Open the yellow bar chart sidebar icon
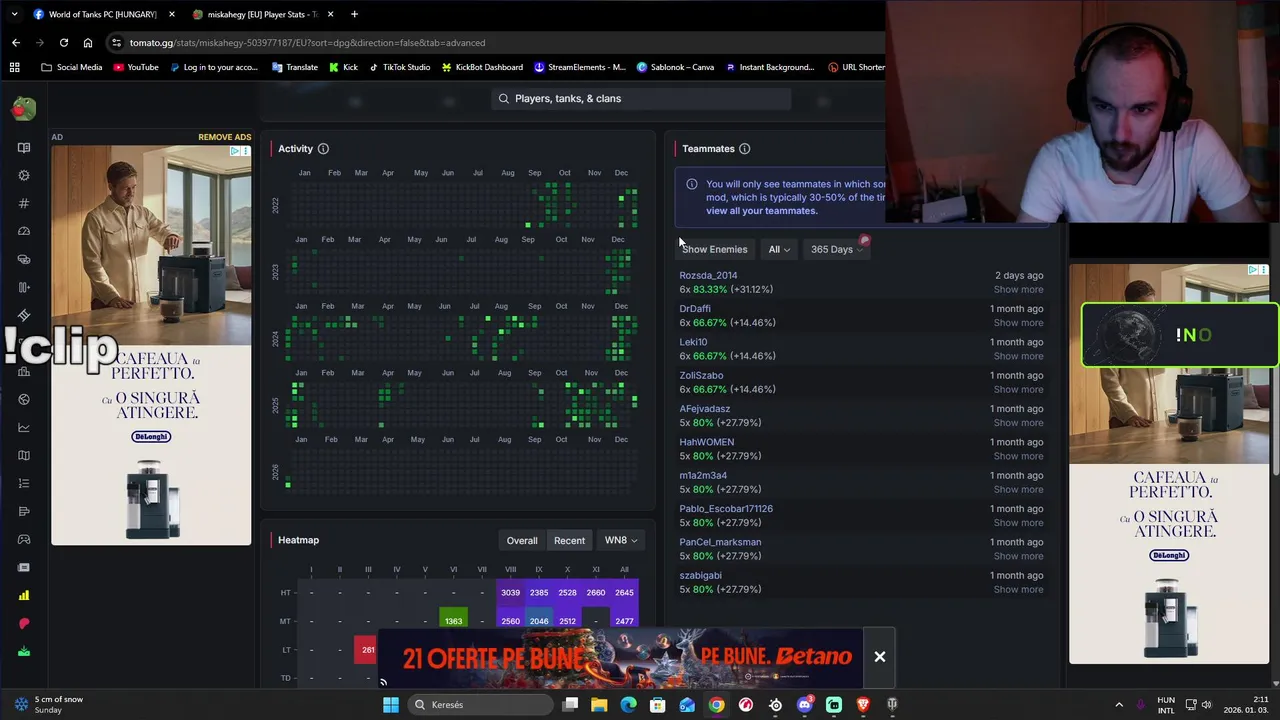Image resolution: width=1280 pixels, height=720 pixels. tap(24, 595)
